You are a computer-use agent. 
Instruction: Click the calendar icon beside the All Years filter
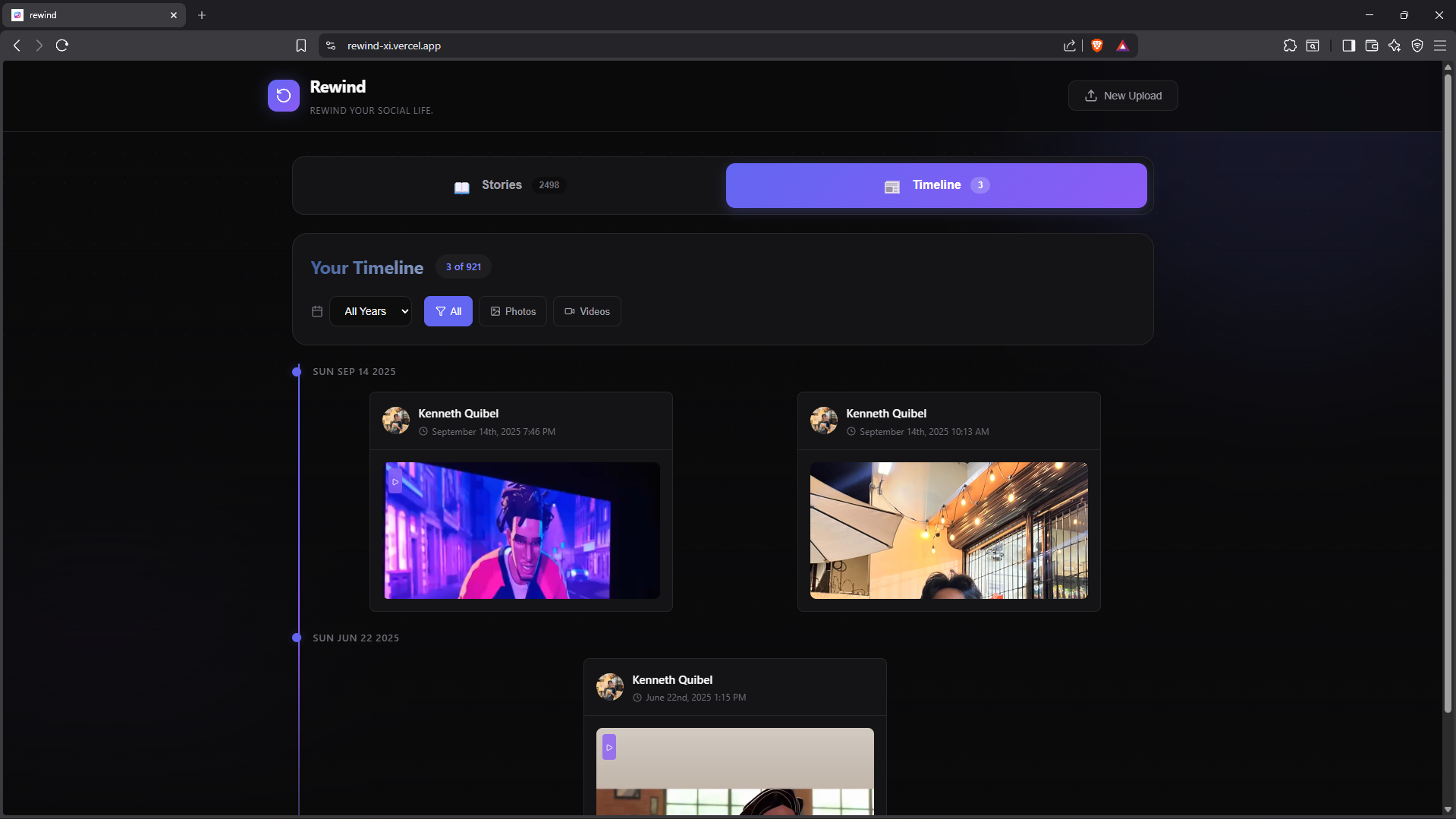[x=316, y=311]
